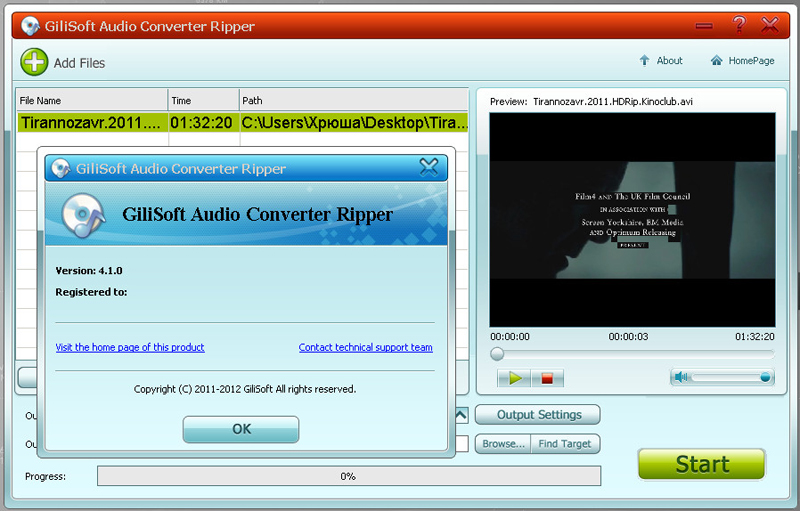
Task: Click the HomePage text link
Action: tap(751, 61)
